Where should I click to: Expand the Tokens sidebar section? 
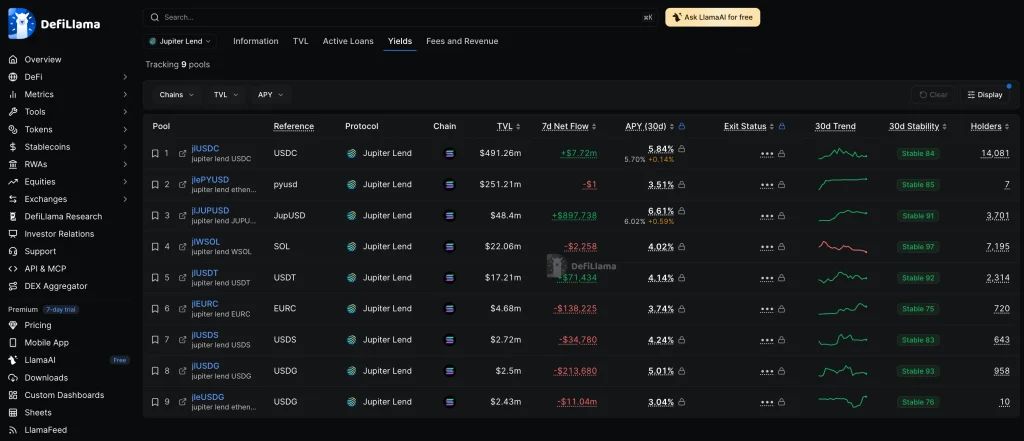tap(125, 129)
